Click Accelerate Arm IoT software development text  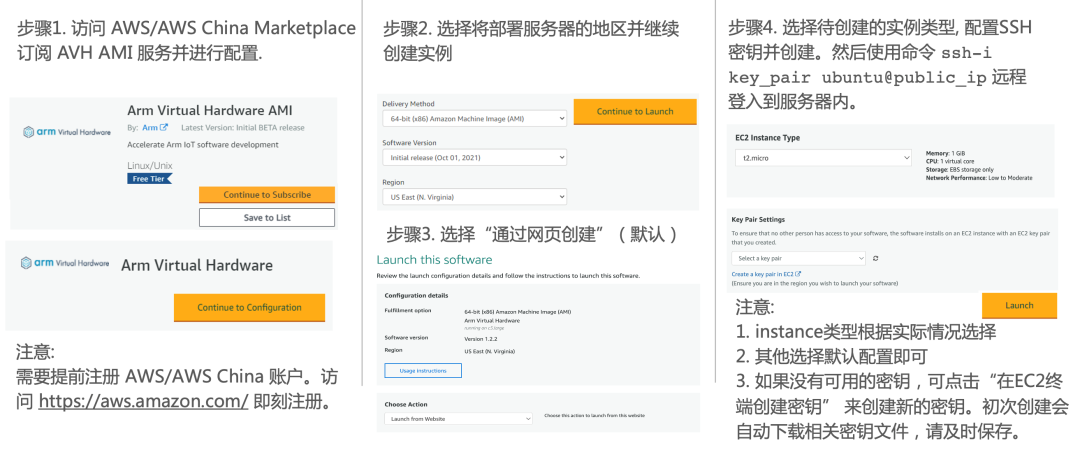pos(203,145)
